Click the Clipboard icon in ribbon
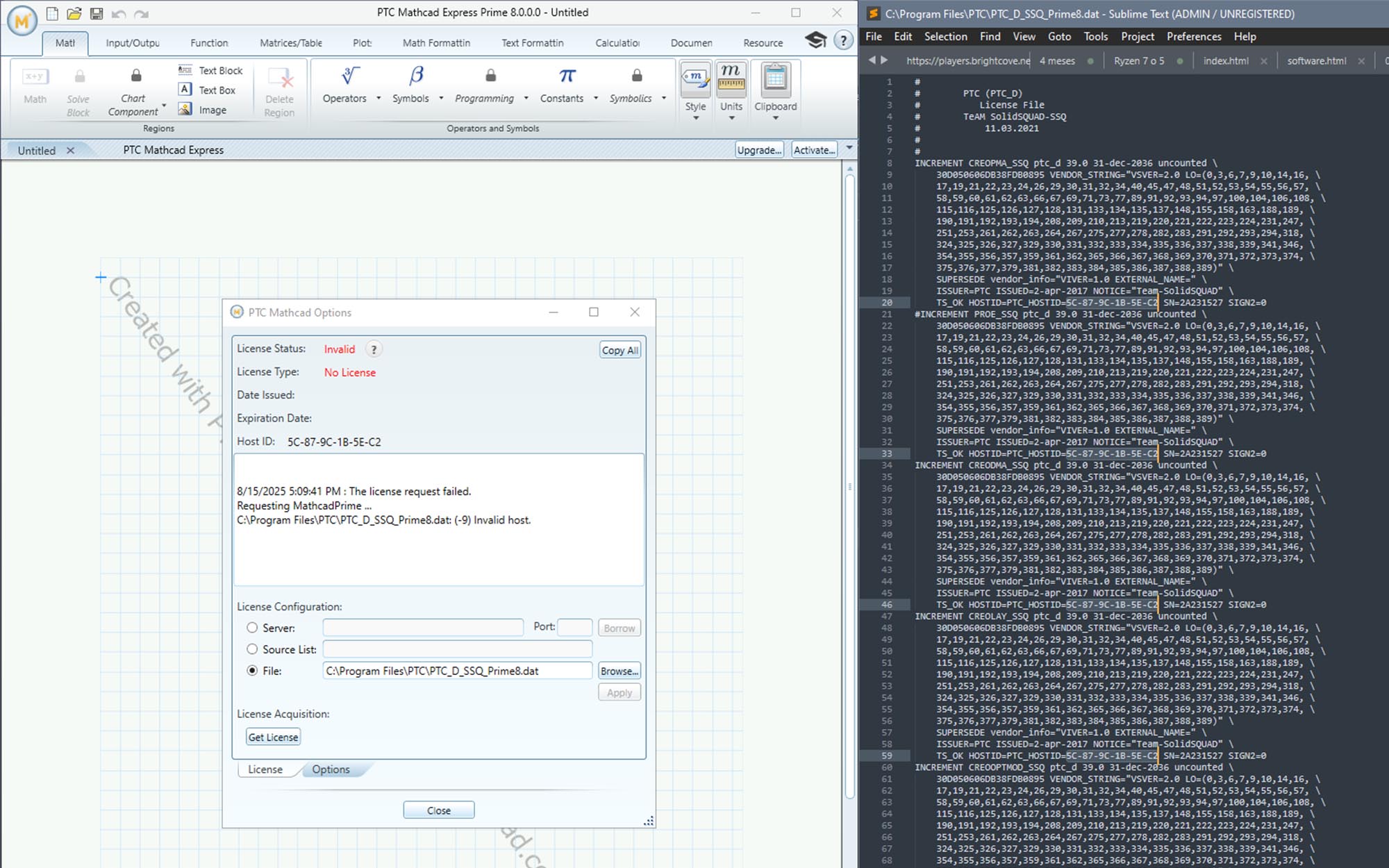Image resolution: width=1389 pixels, height=868 pixels. pos(775,77)
